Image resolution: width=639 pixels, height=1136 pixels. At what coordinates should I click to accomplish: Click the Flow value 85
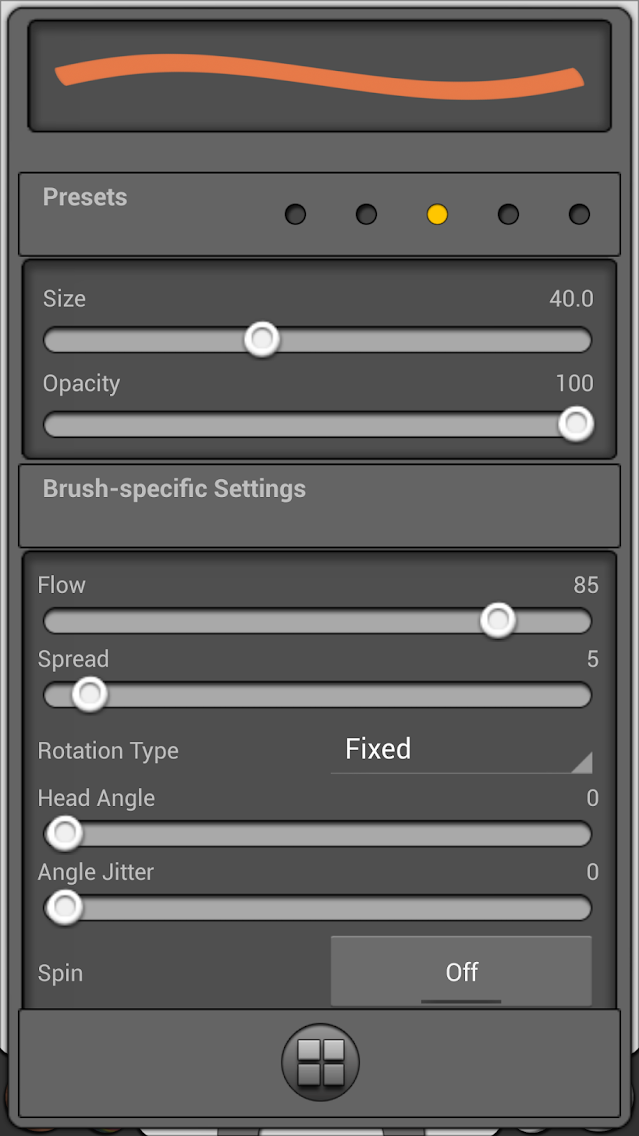(586, 585)
